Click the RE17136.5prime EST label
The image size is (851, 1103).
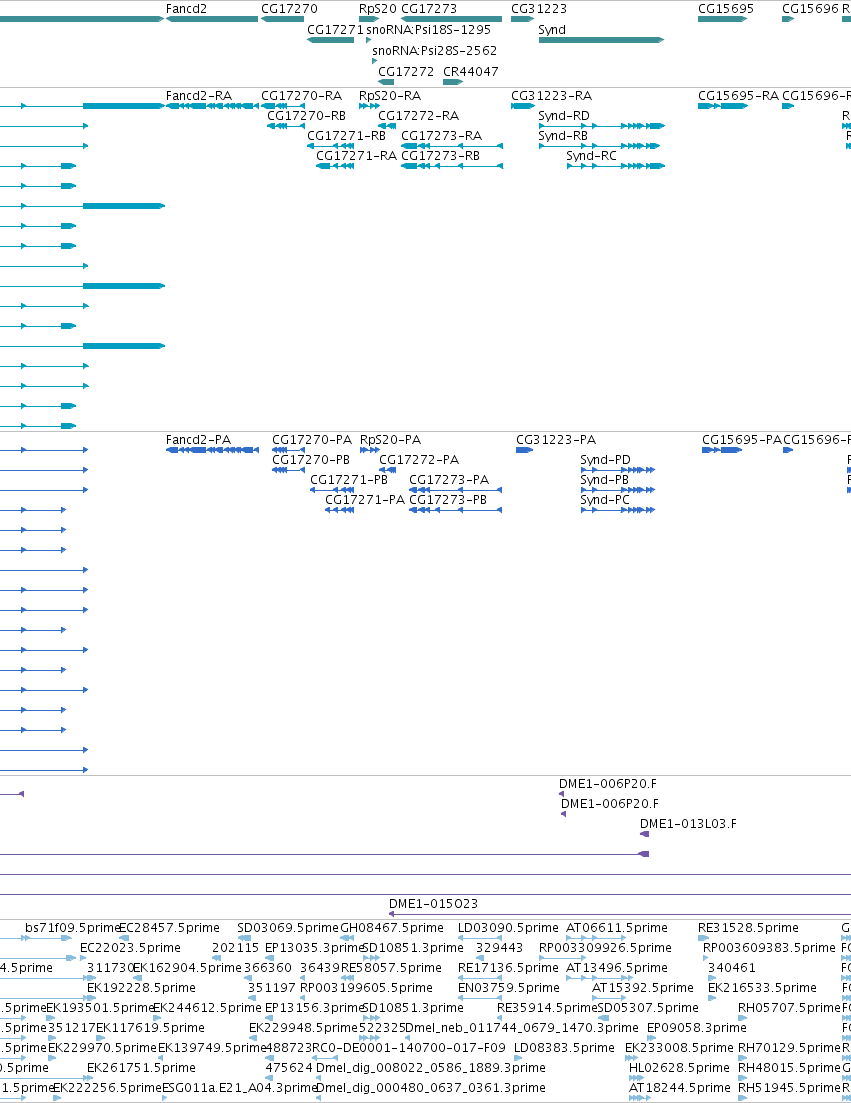pos(508,968)
